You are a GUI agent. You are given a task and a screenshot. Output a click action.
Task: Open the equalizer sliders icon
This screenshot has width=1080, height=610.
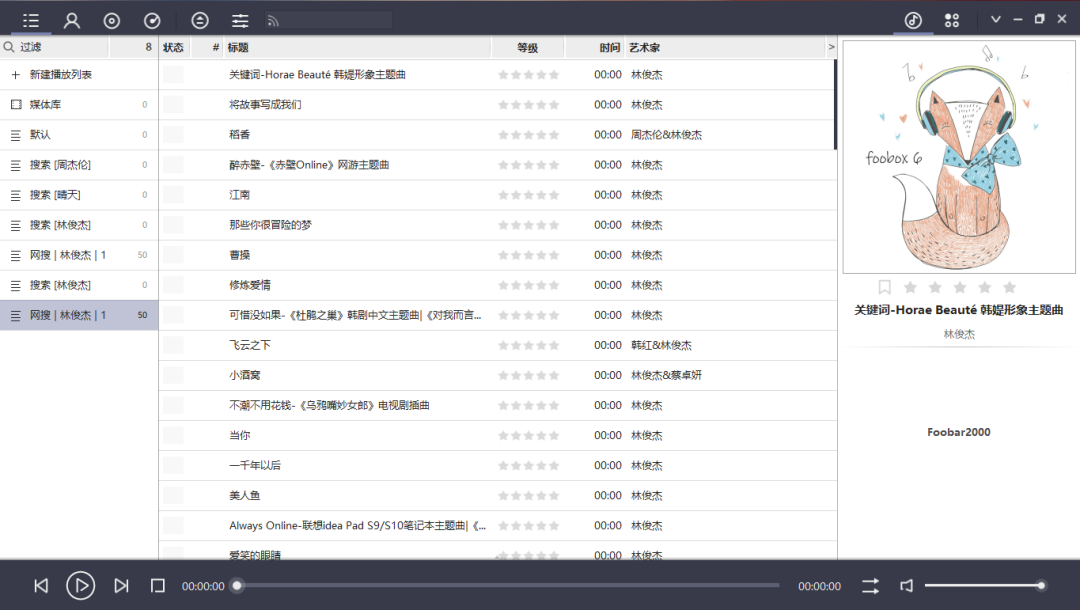(239, 19)
